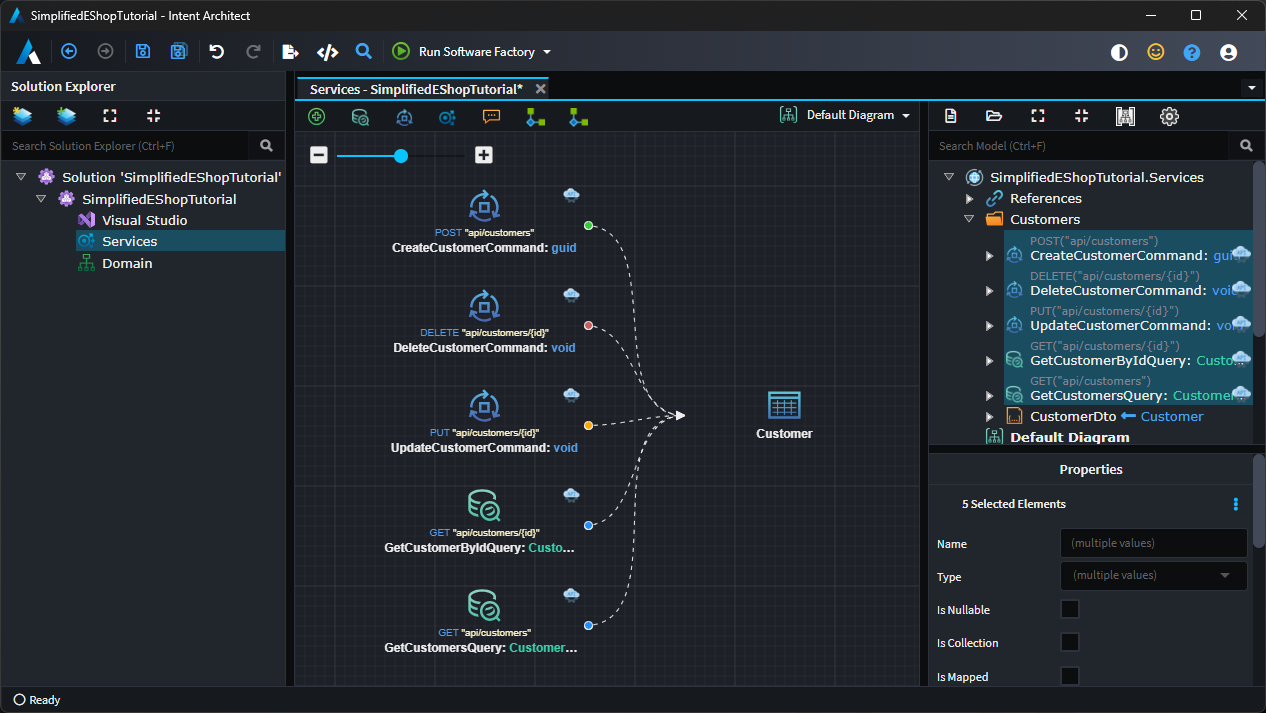Click the Customer table icon in diagram
Viewport: 1266px width, 713px height.
[x=784, y=405]
